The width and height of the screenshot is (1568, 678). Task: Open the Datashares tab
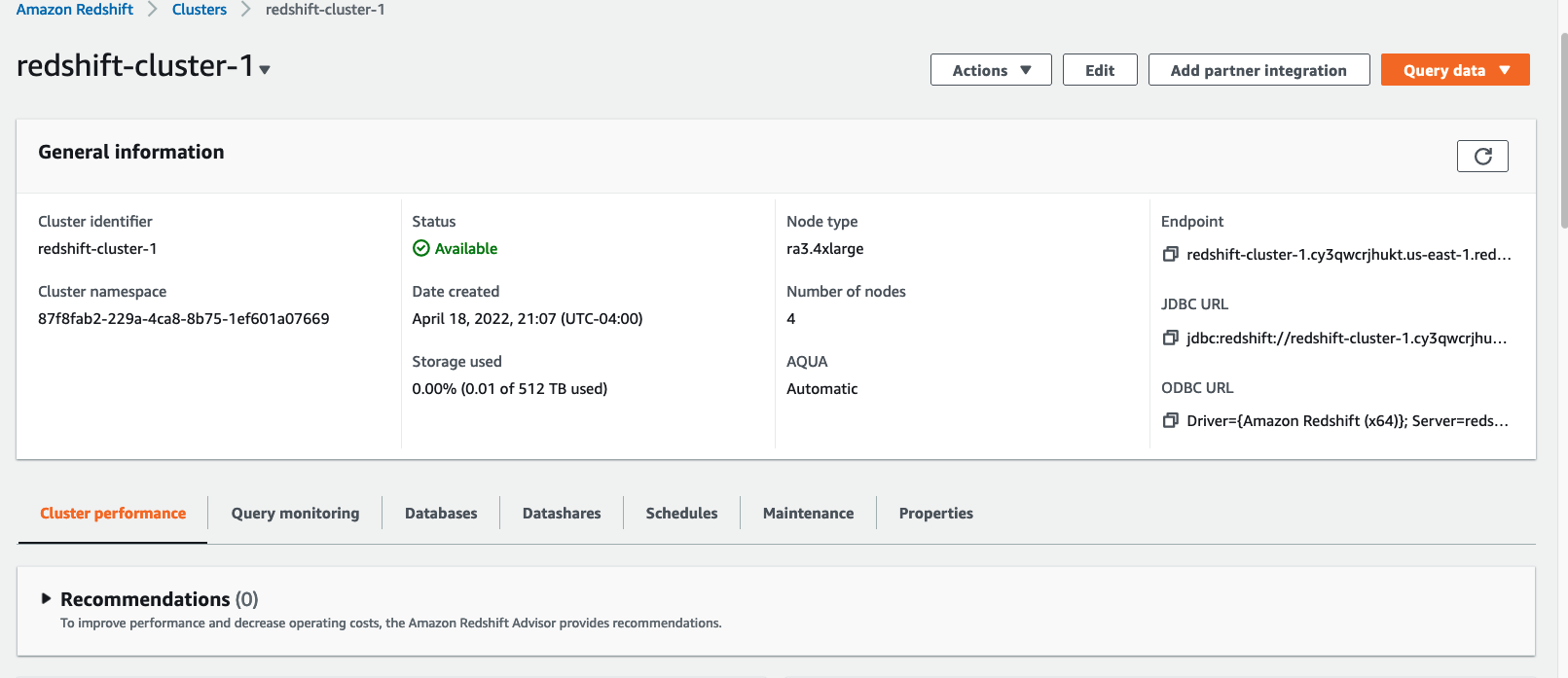562,513
